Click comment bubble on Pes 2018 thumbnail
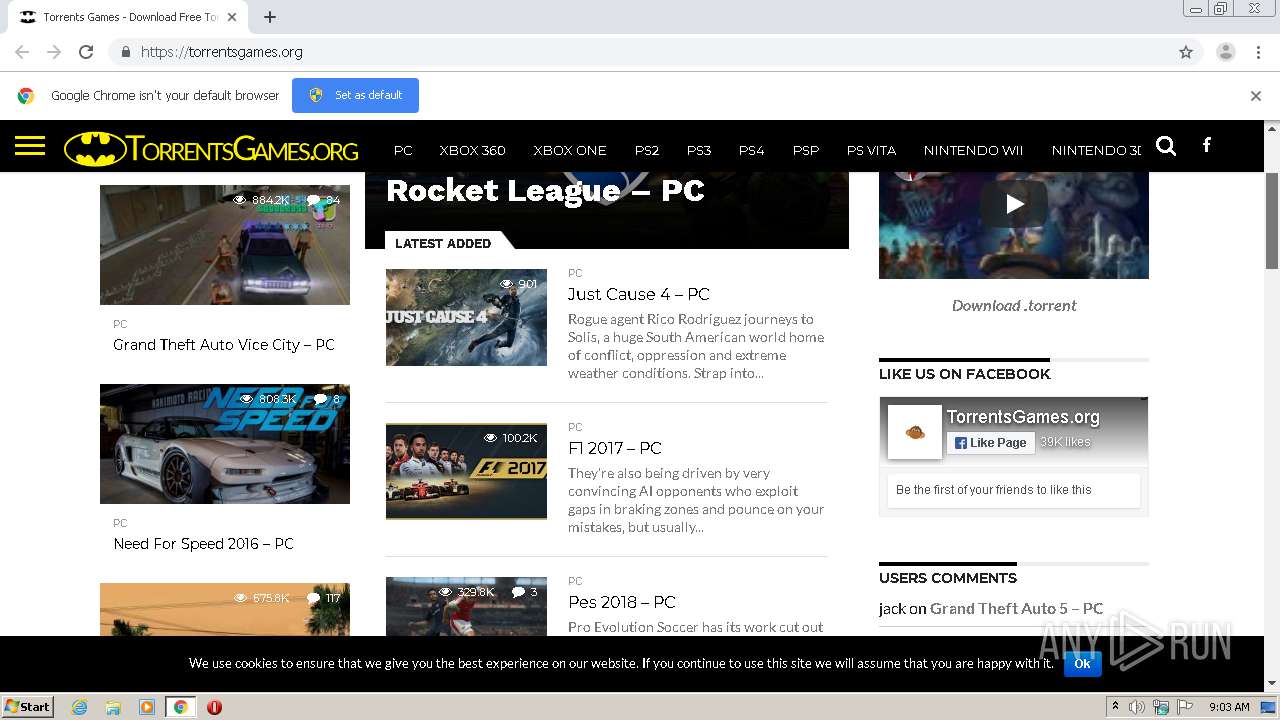 518,592
